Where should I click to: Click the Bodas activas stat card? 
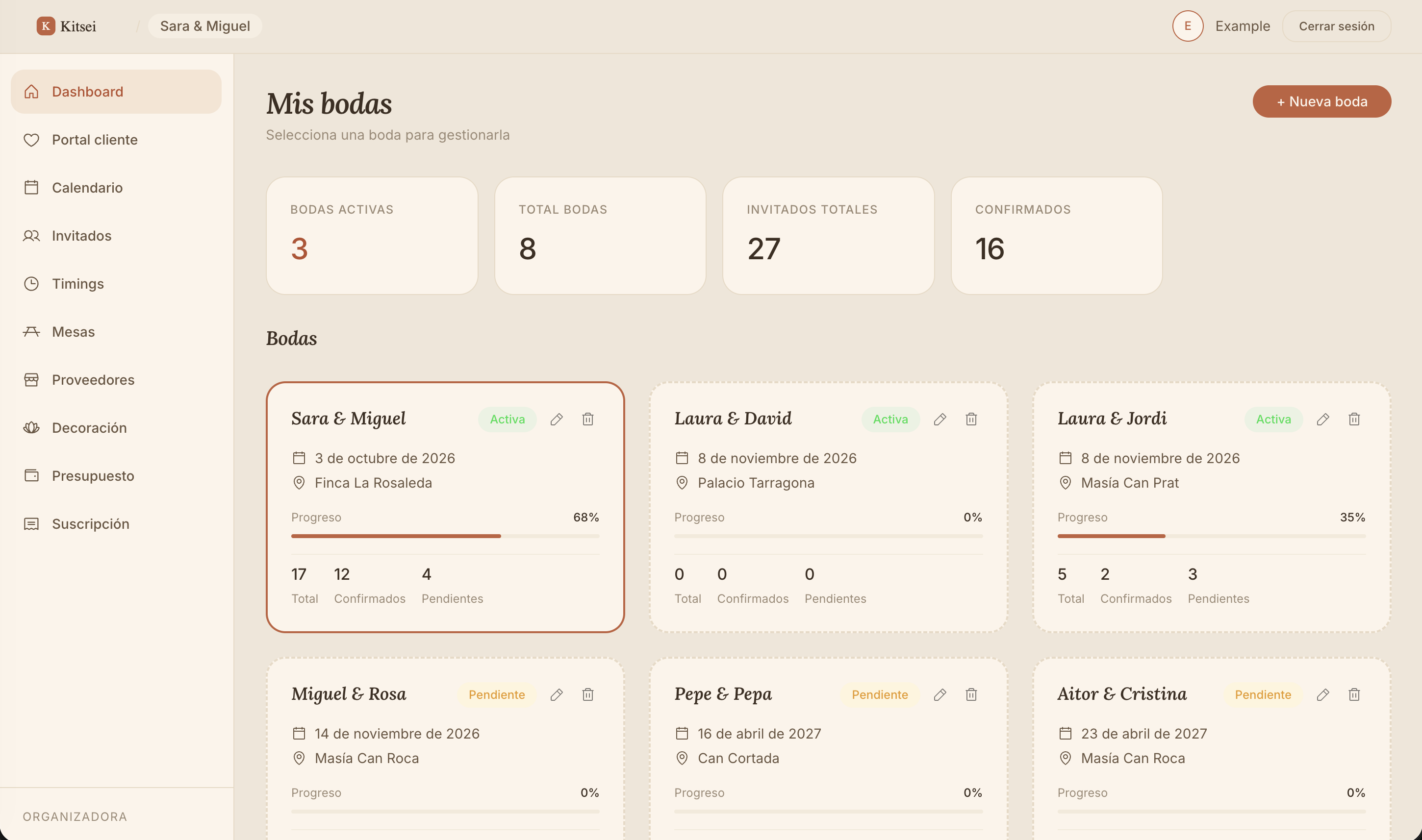click(x=372, y=236)
